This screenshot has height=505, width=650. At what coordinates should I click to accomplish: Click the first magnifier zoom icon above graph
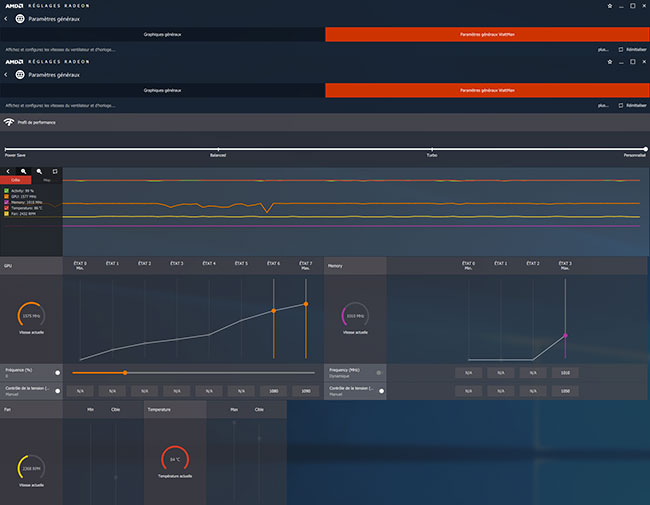[23, 171]
